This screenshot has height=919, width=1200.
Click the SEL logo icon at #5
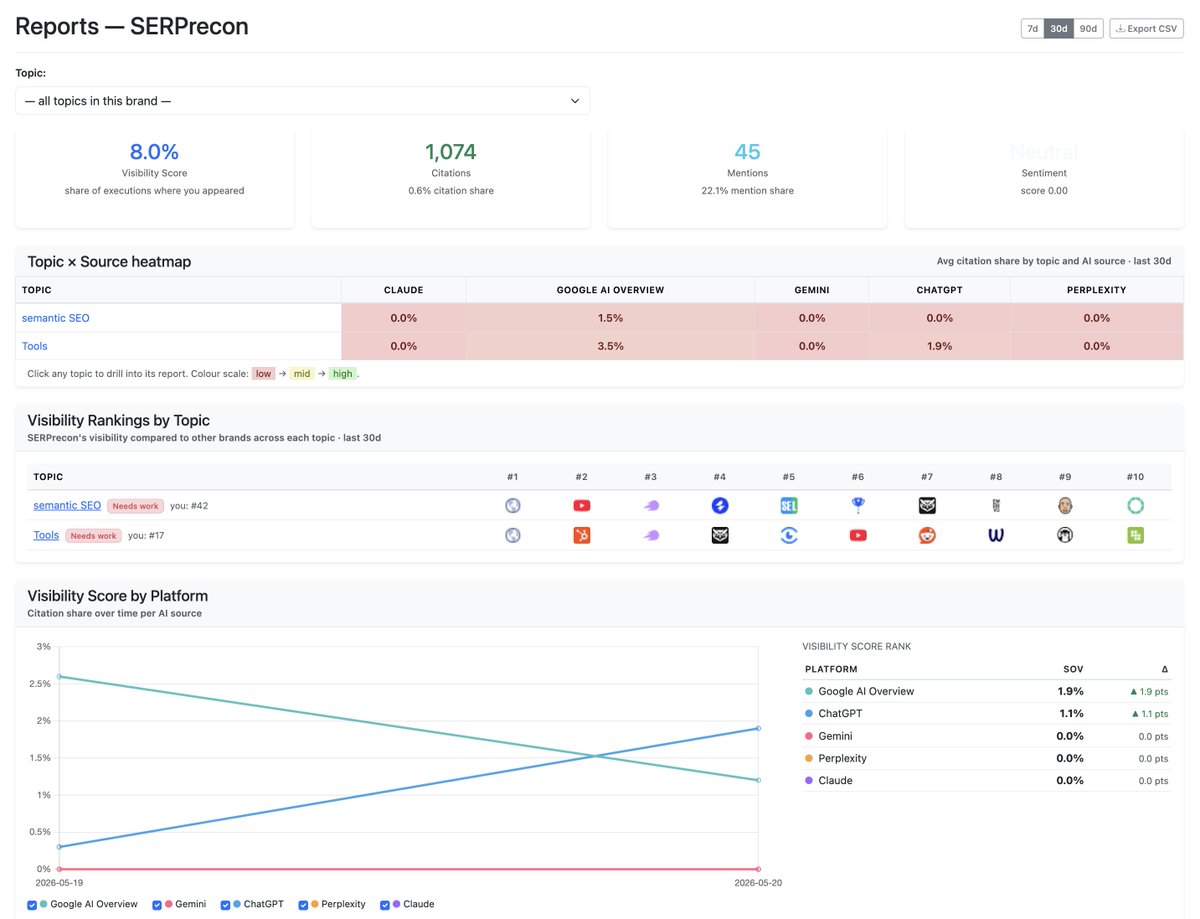pos(789,506)
